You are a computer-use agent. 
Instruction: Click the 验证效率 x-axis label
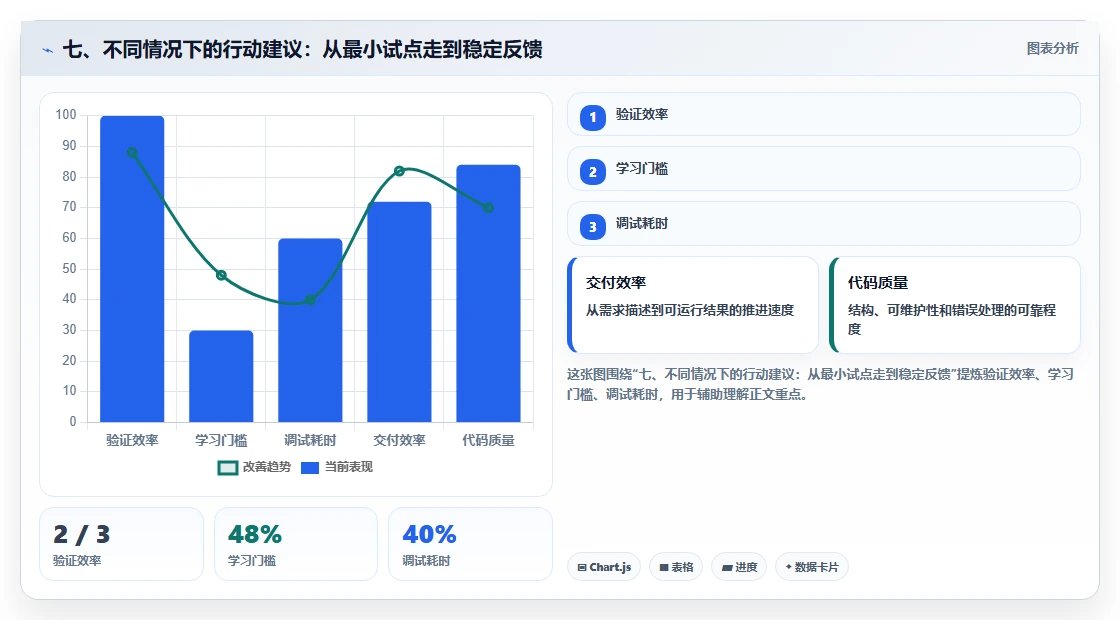pyautogui.click(x=132, y=440)
